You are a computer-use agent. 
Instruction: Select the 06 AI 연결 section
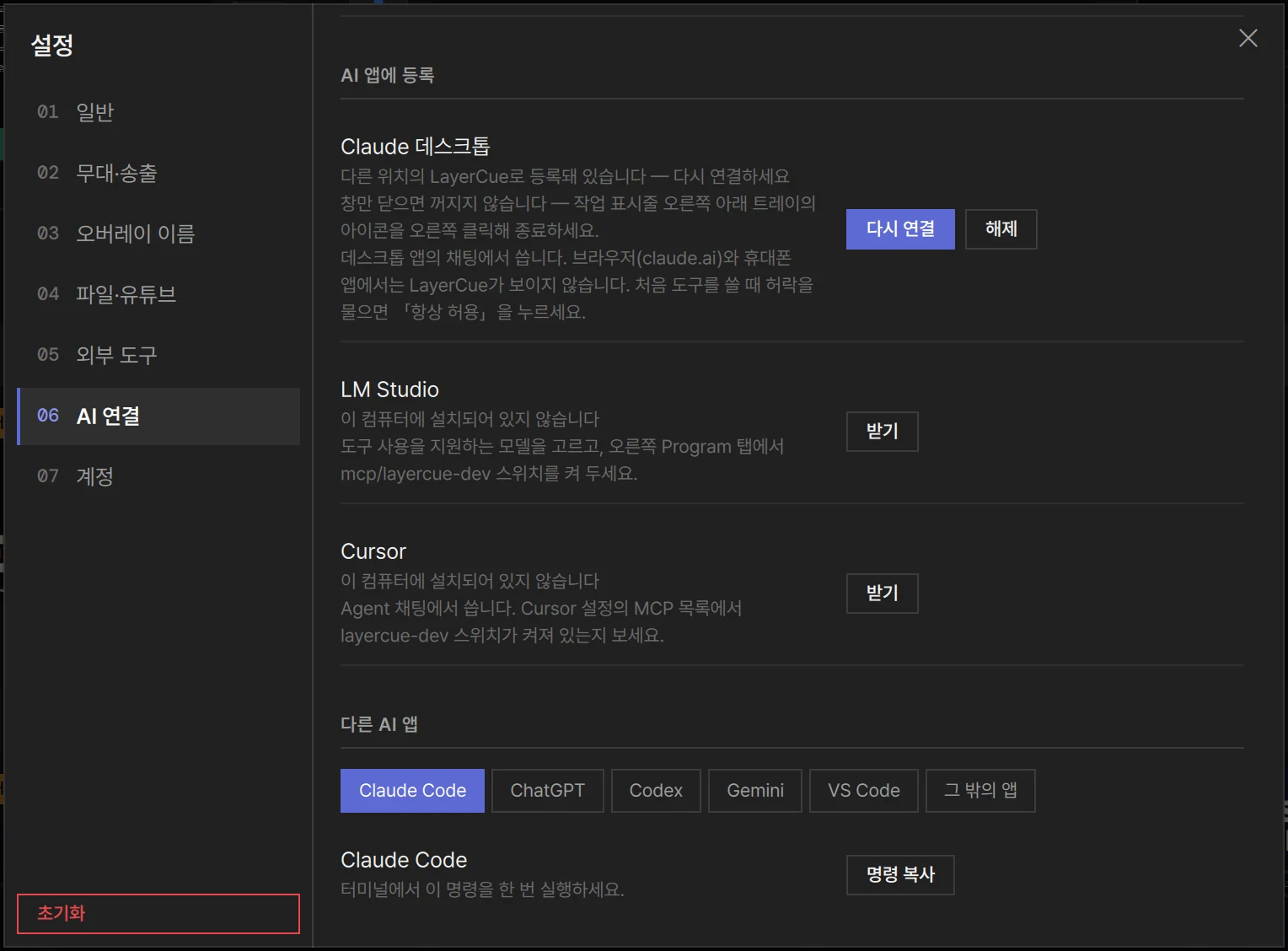(x=158, y=416)
